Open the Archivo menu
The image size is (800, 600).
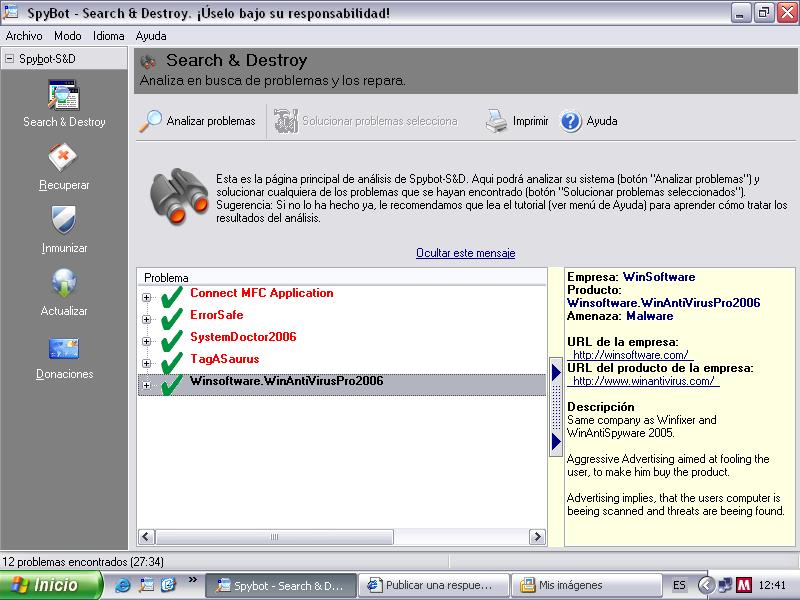point(24,36)
